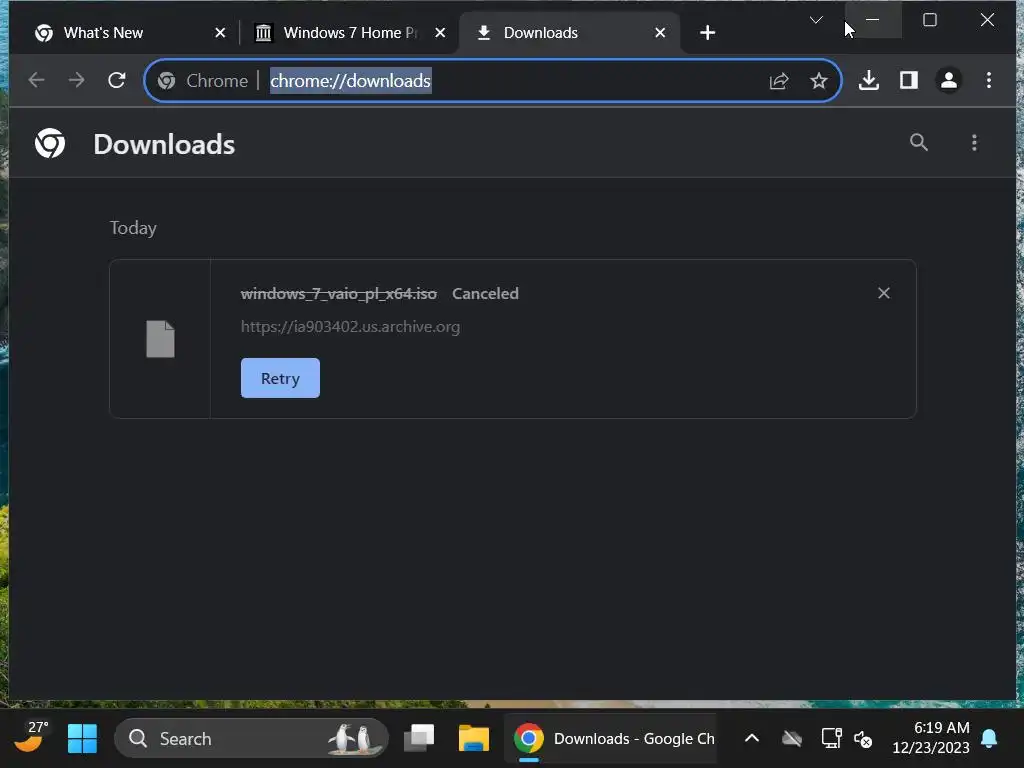
Task: Click the windows_7_vaio_pl_x64.iso file name
Action: pos(338,294)
